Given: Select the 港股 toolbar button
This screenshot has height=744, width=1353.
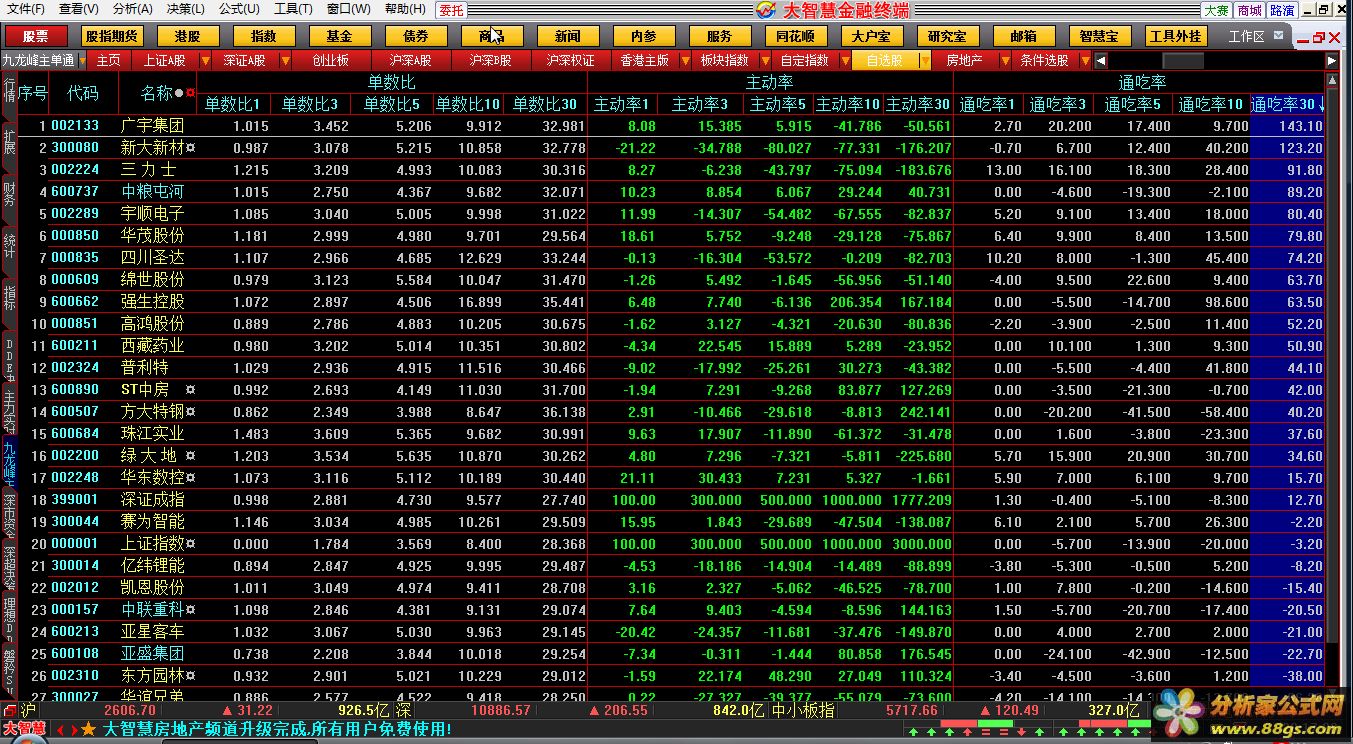Looking at the screenshot, I should click(x=188, y=36).
